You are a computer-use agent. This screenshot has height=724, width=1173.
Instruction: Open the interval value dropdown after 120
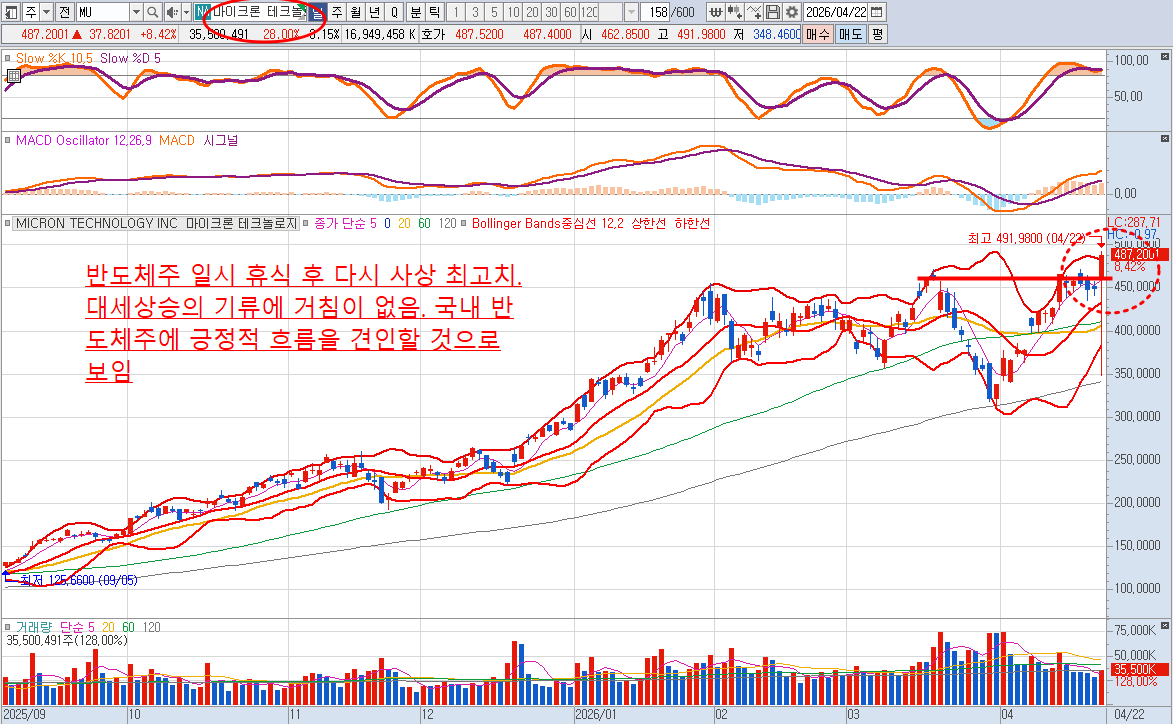[632, 12]
